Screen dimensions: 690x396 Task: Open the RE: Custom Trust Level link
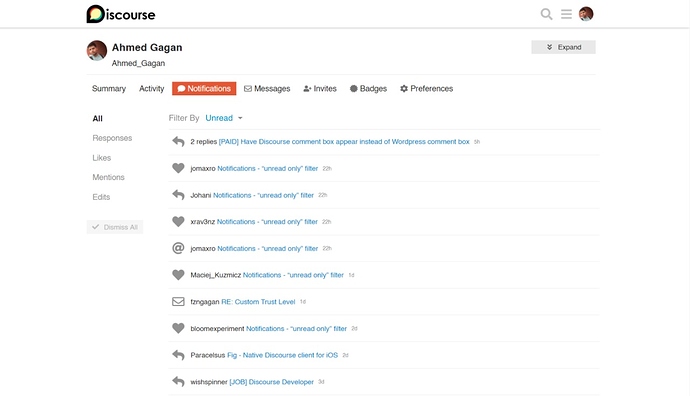click(258, 302)
